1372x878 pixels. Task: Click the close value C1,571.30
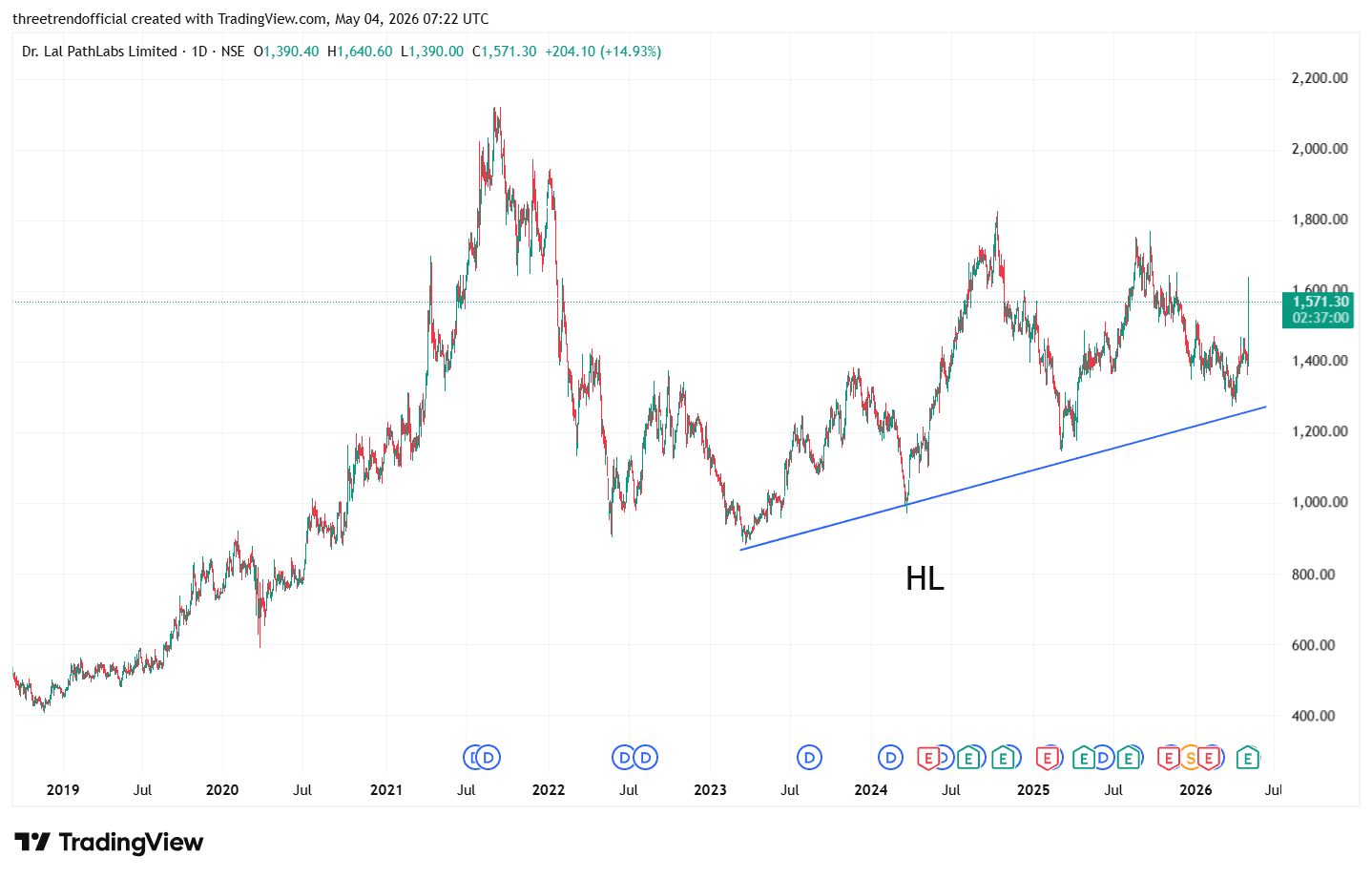[x=505, y=52]
